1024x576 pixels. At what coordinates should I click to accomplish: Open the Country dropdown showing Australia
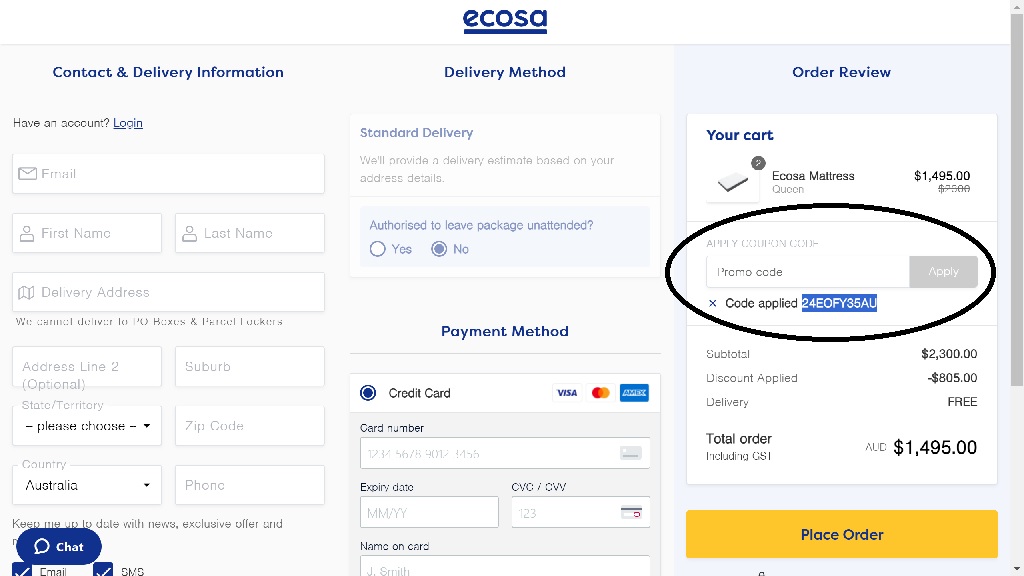87,485
